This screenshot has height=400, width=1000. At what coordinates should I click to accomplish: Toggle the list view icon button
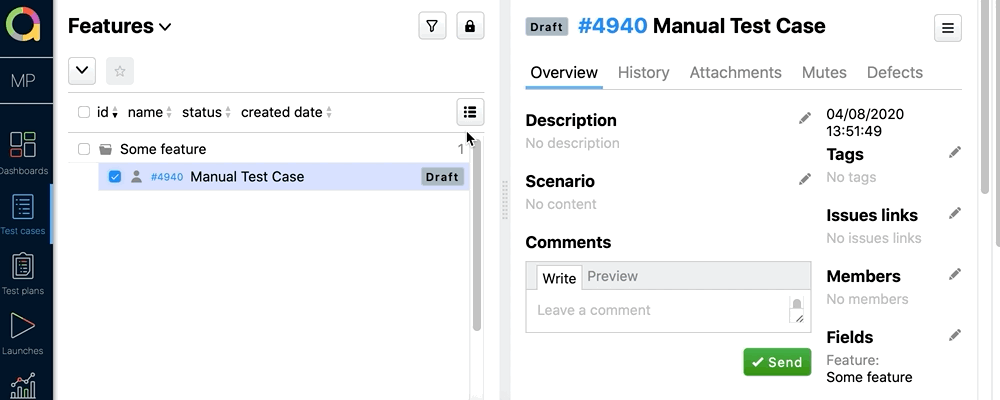click(470, 112)
